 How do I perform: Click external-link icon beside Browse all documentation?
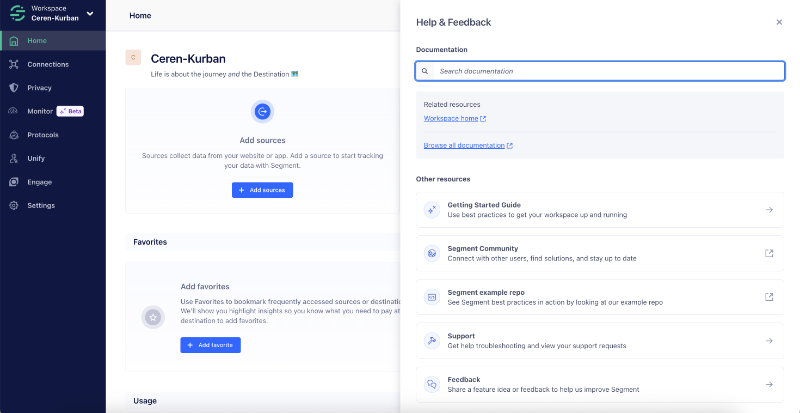(x=510, y=145)
